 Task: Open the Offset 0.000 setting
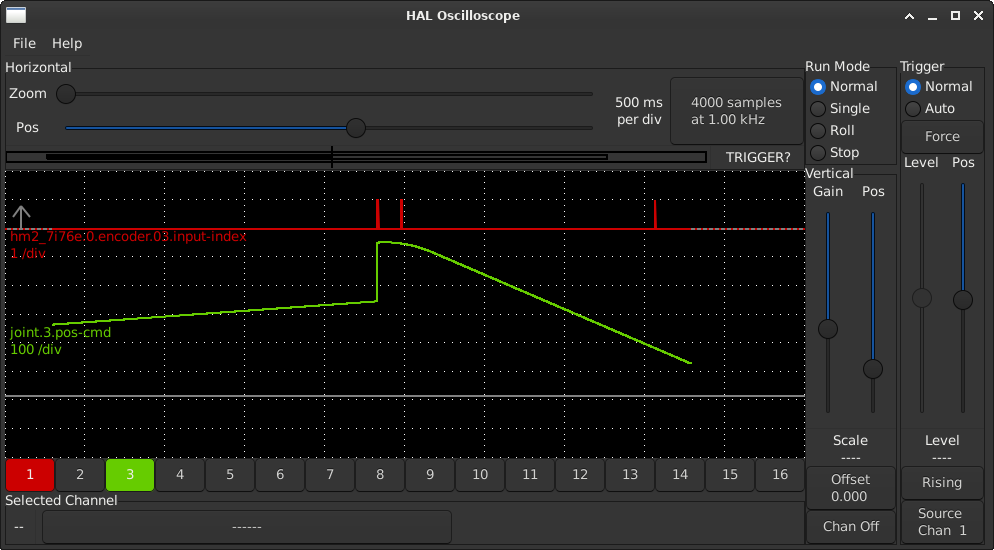tap(849, 488)
